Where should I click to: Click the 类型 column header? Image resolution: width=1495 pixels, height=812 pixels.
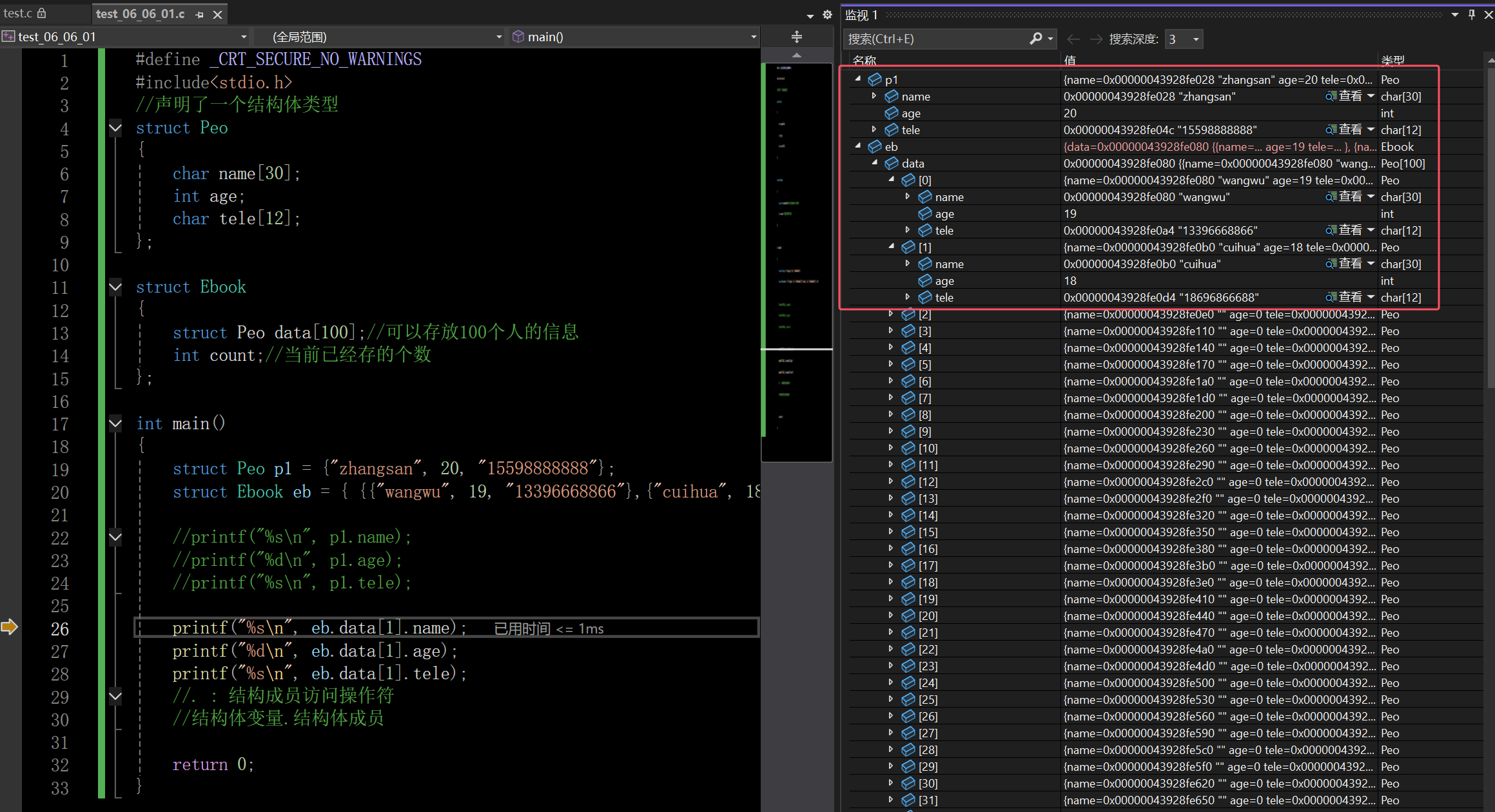[x=1392, y=60]
